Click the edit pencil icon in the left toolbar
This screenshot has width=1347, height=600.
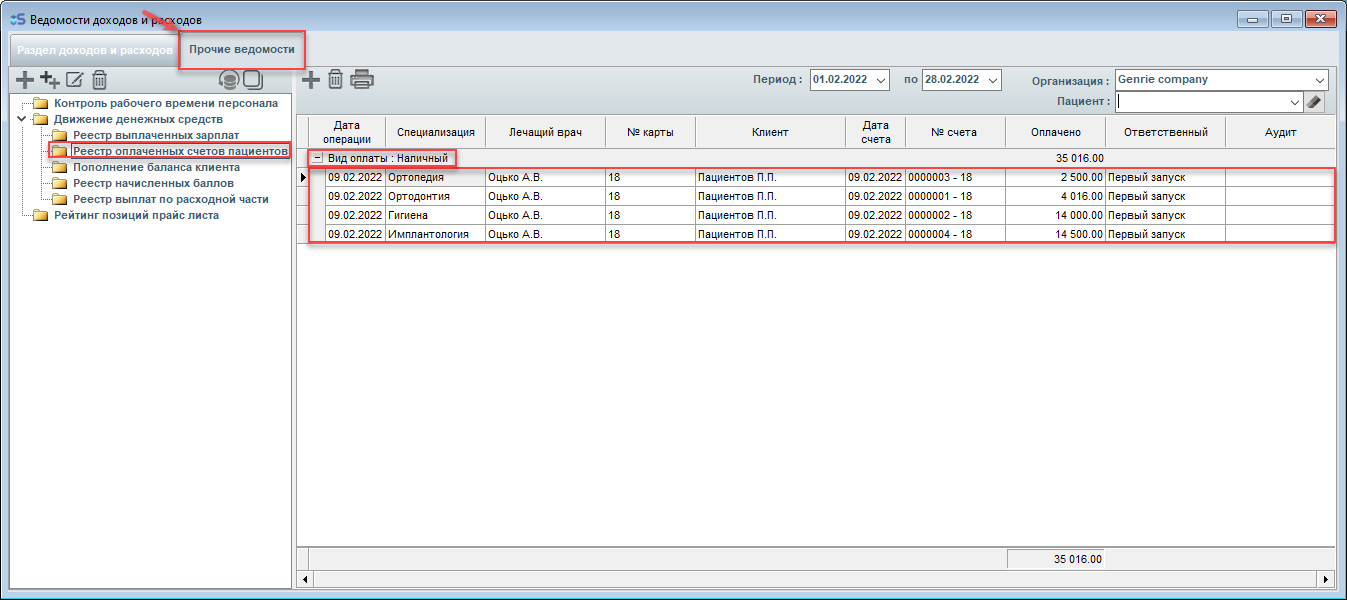coord(74,80)
